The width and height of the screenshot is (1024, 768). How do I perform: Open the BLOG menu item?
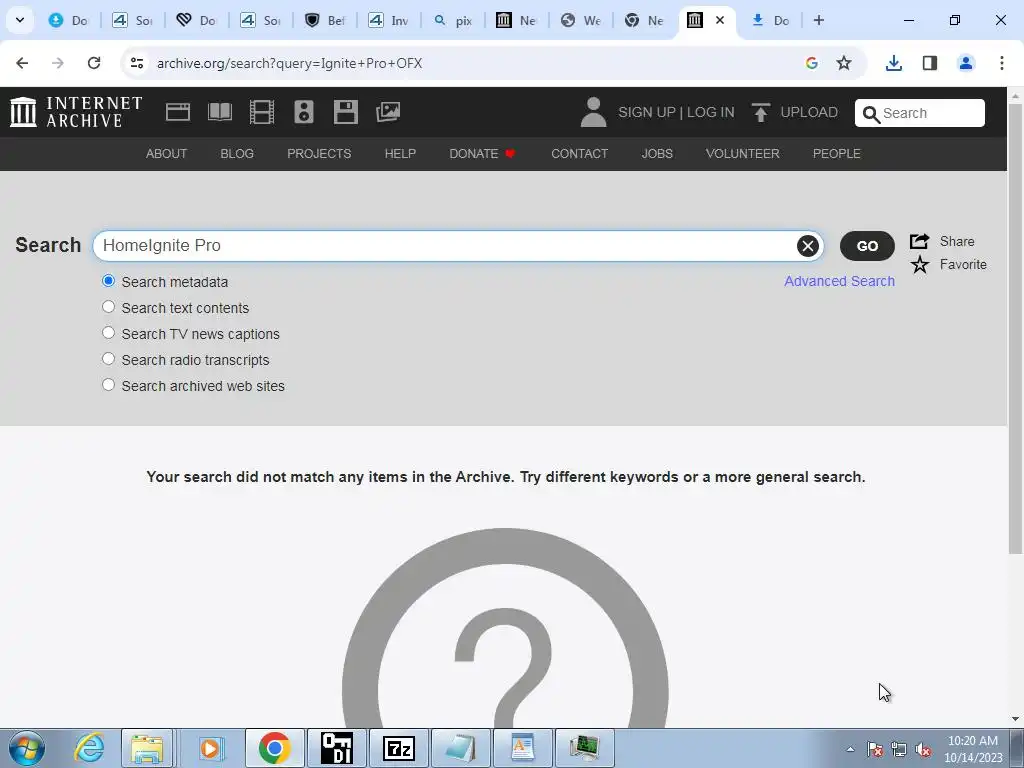click(237, 153)
